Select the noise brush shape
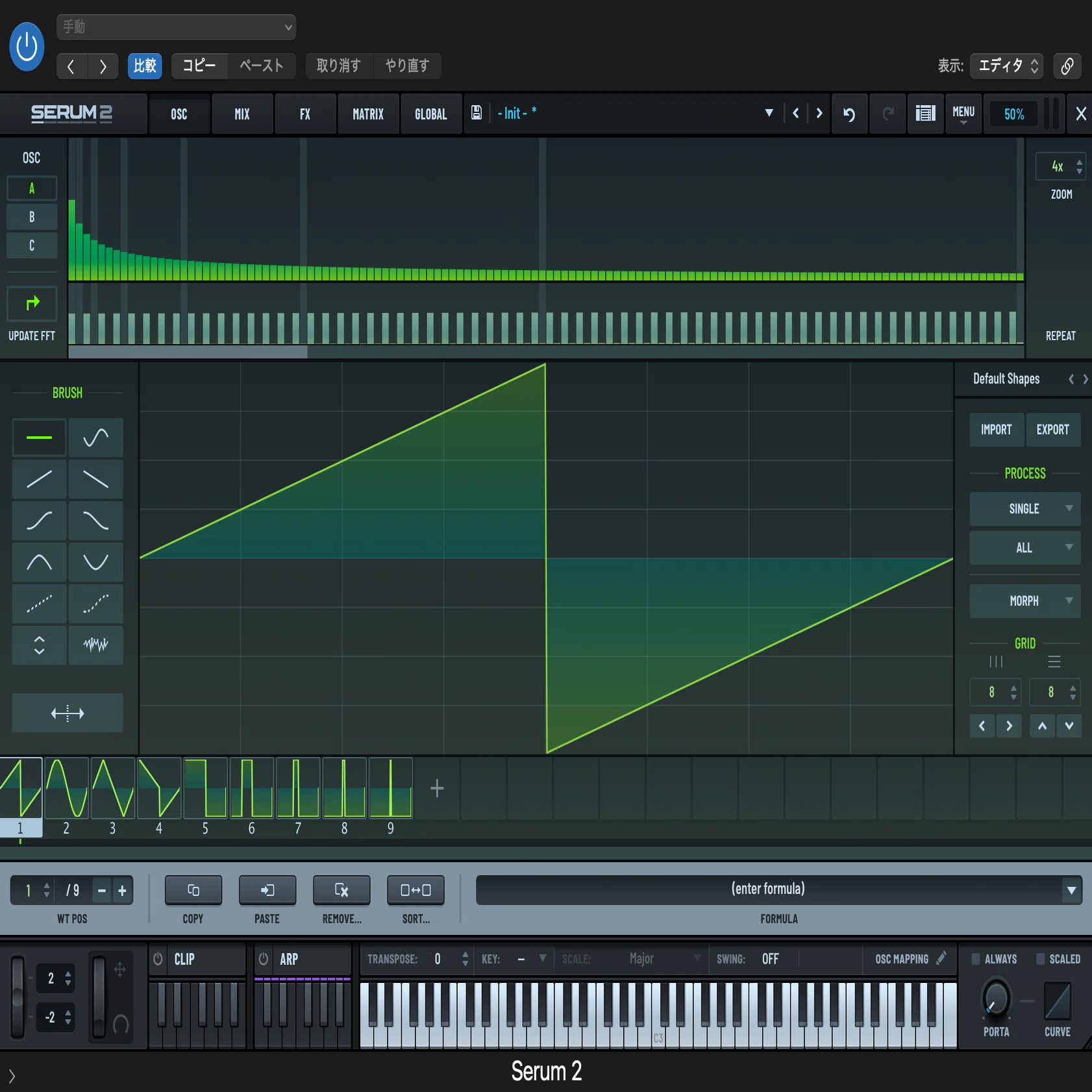Image resolution: width=1092 pixels, height=1092 pixels. tap(95, 645)
